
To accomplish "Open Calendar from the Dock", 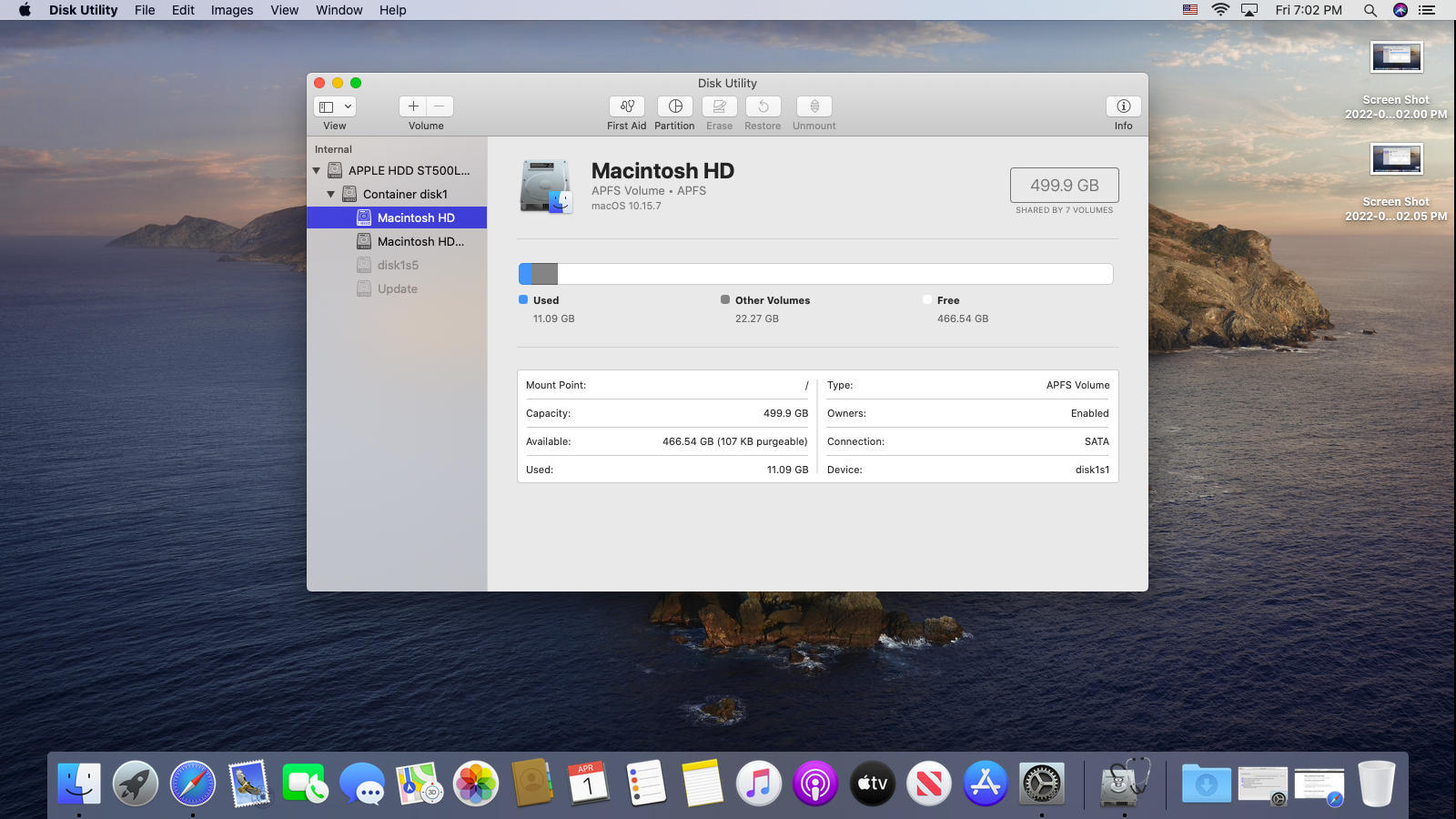I will (x=589, y=783).
